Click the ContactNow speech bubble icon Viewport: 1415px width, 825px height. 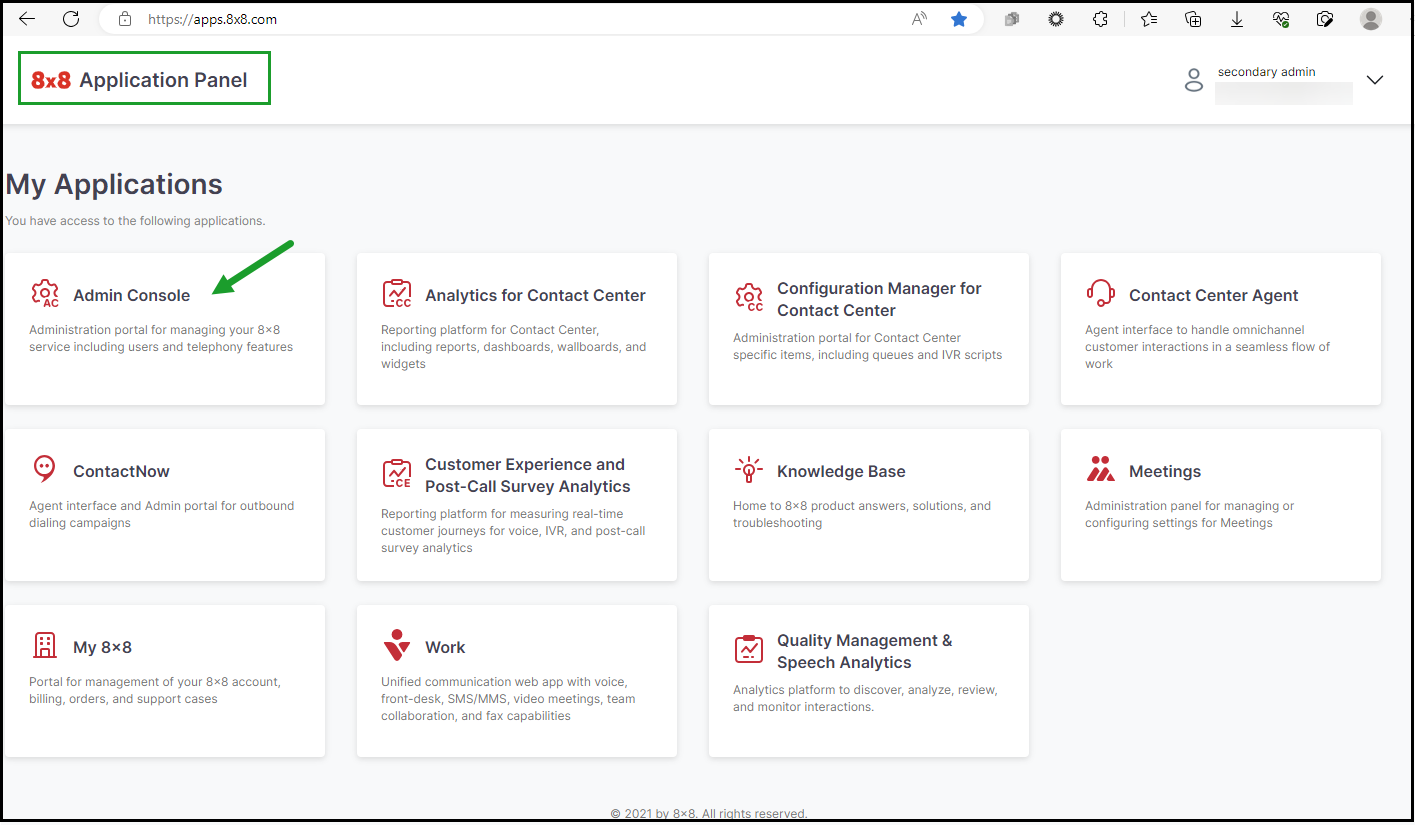click(45, 469)
